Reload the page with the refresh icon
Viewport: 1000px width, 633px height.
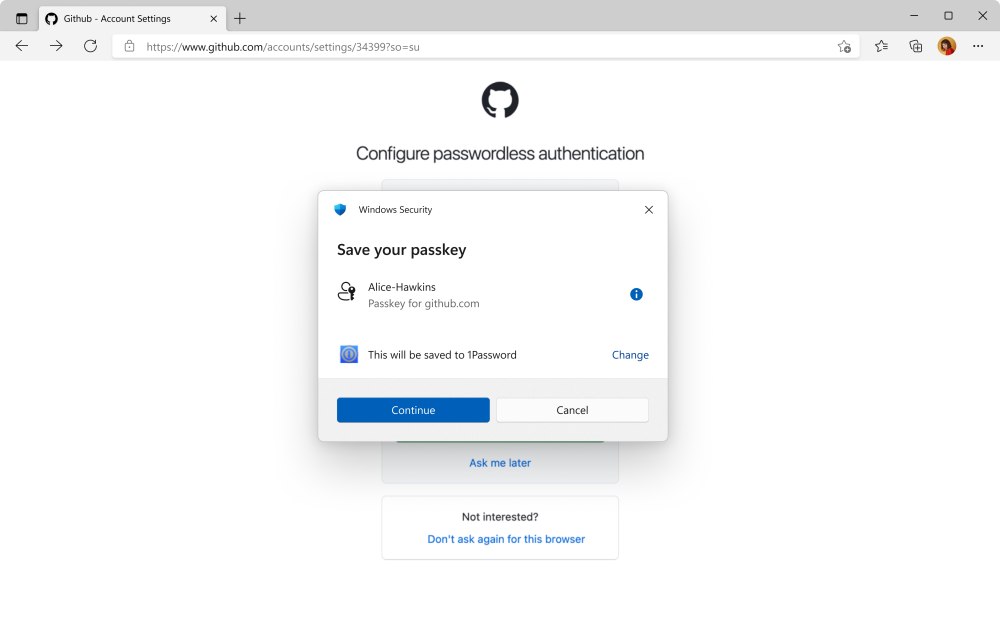click(x=90, y=45)
